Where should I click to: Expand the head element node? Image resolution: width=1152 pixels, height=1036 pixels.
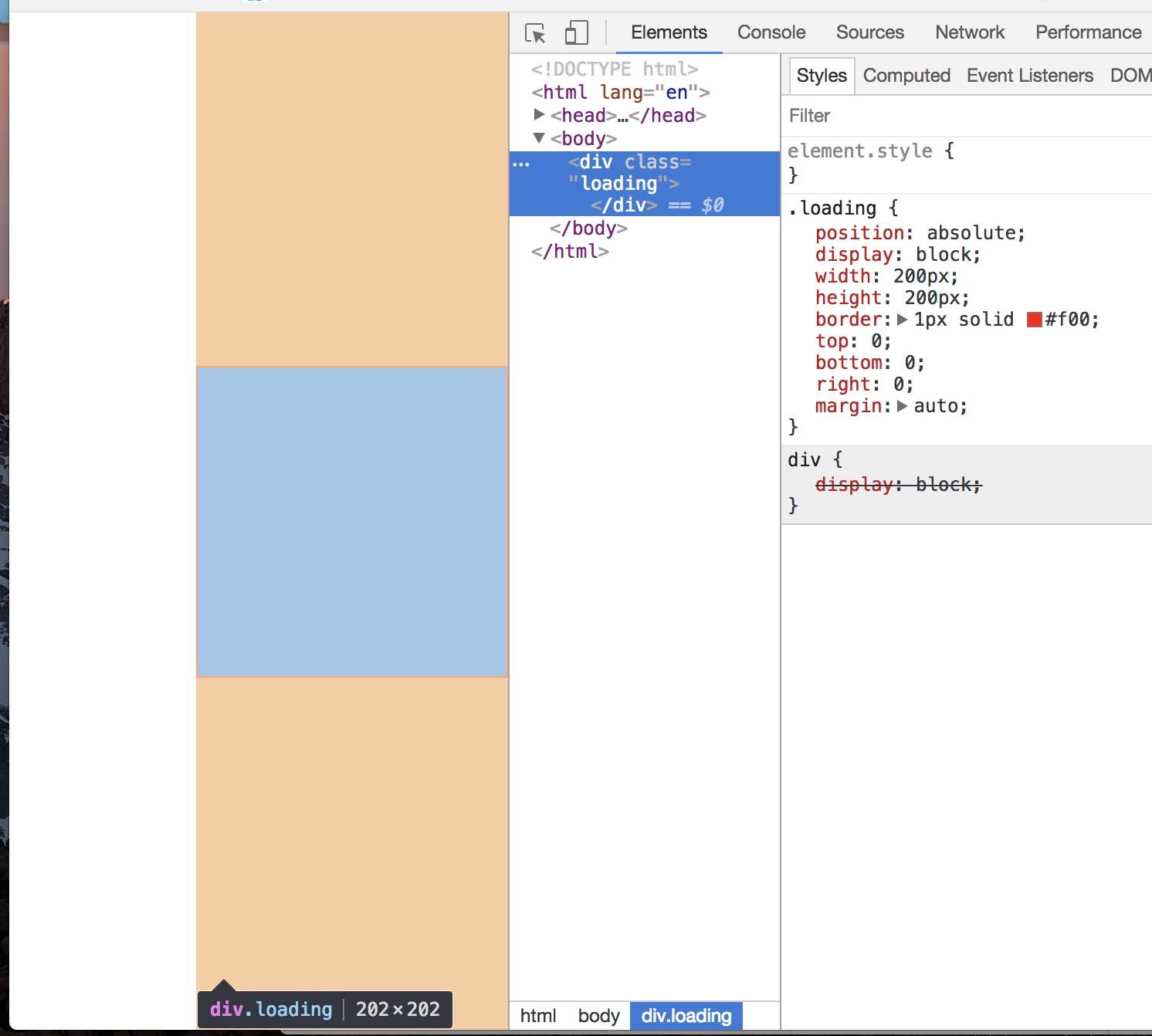point(540,115)
